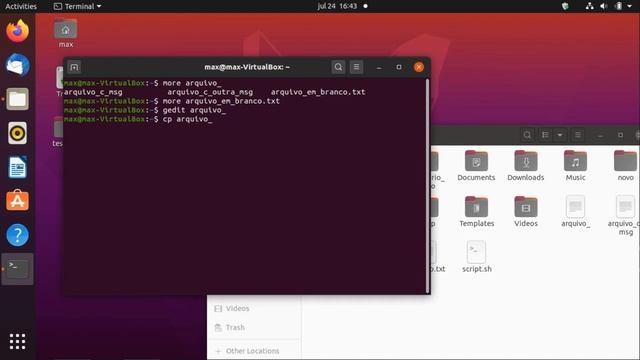This screenshot has width=640, height=360.
Task: Click the search icon in Files window
Action: click(527, 135)
